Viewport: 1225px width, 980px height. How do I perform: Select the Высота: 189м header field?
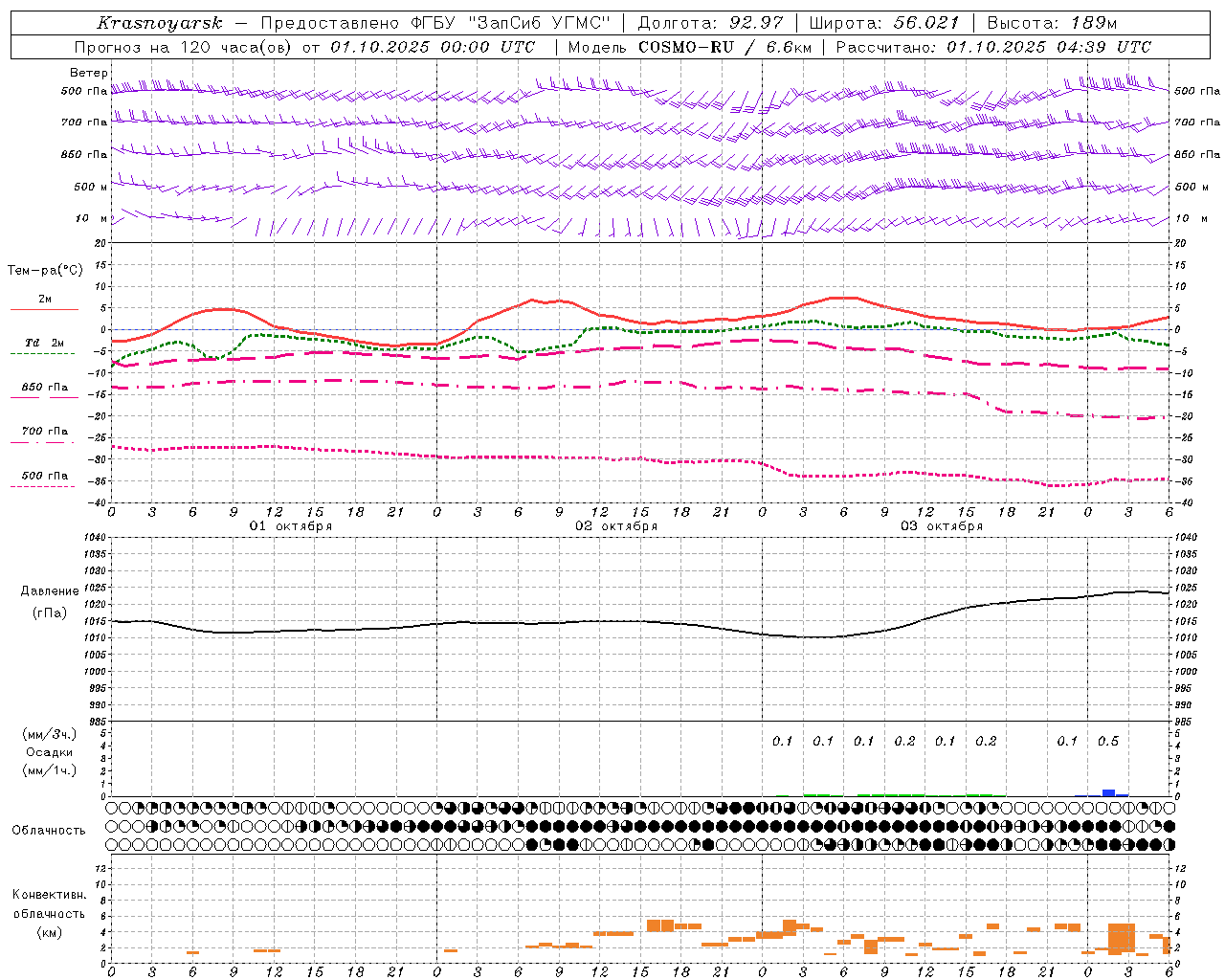tap(1051, 23)
